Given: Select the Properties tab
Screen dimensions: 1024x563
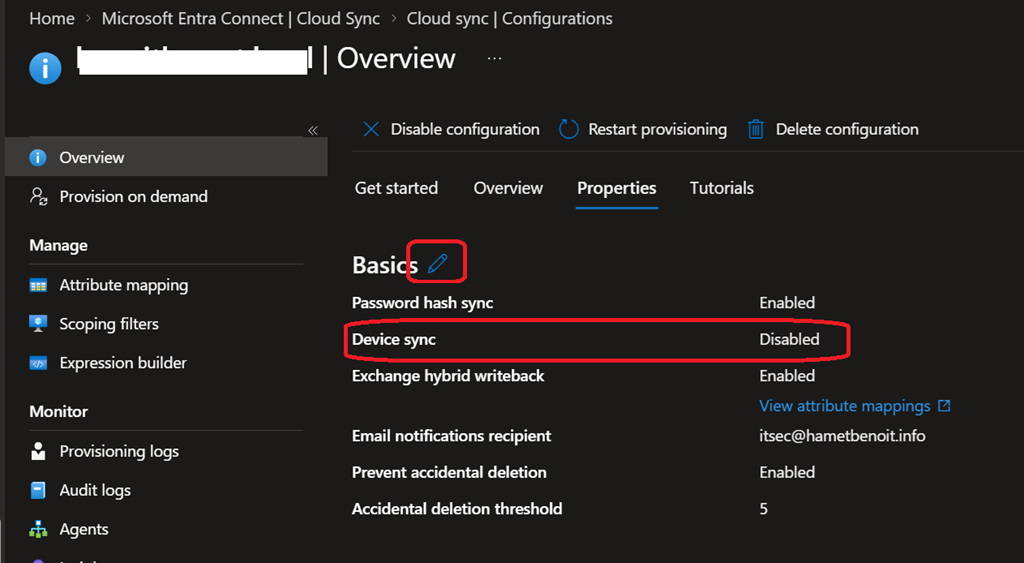Looking at the screenshot, I should 616,188.
